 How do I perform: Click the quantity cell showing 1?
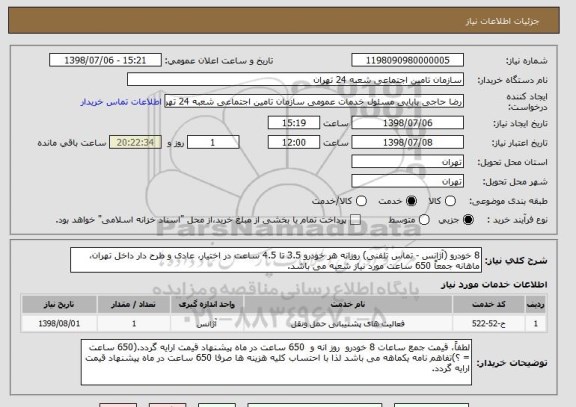(133, 324)
